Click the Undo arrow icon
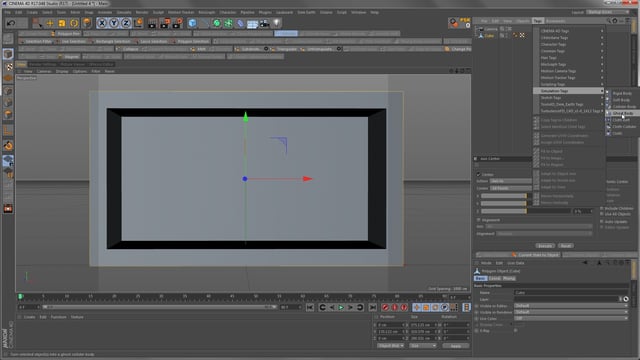The height and width of the screenshot is (360, 640). [11, 23]
